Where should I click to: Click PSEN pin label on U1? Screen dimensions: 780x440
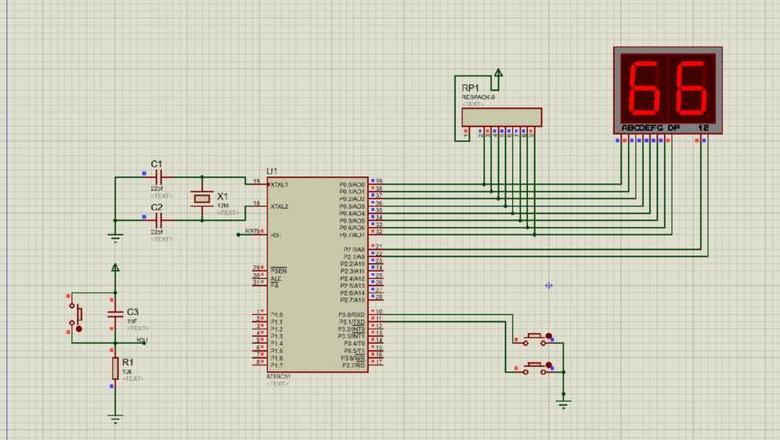279,271
